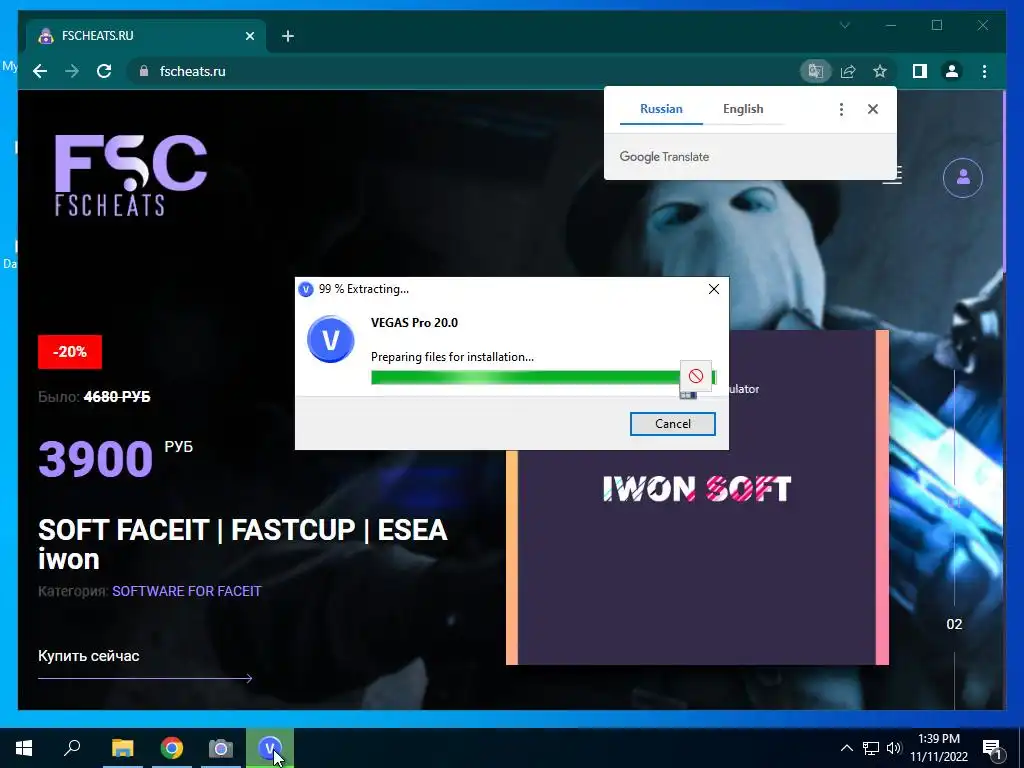Click the old price 4680 РУБ
Image resolution: width=1024 pixels, height=768 pixels.
point(117,396)
